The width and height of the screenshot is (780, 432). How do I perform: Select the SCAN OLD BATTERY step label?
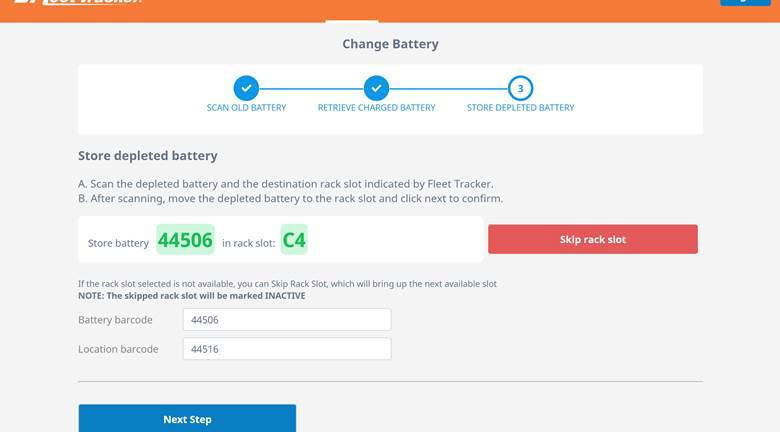[246, 108]
